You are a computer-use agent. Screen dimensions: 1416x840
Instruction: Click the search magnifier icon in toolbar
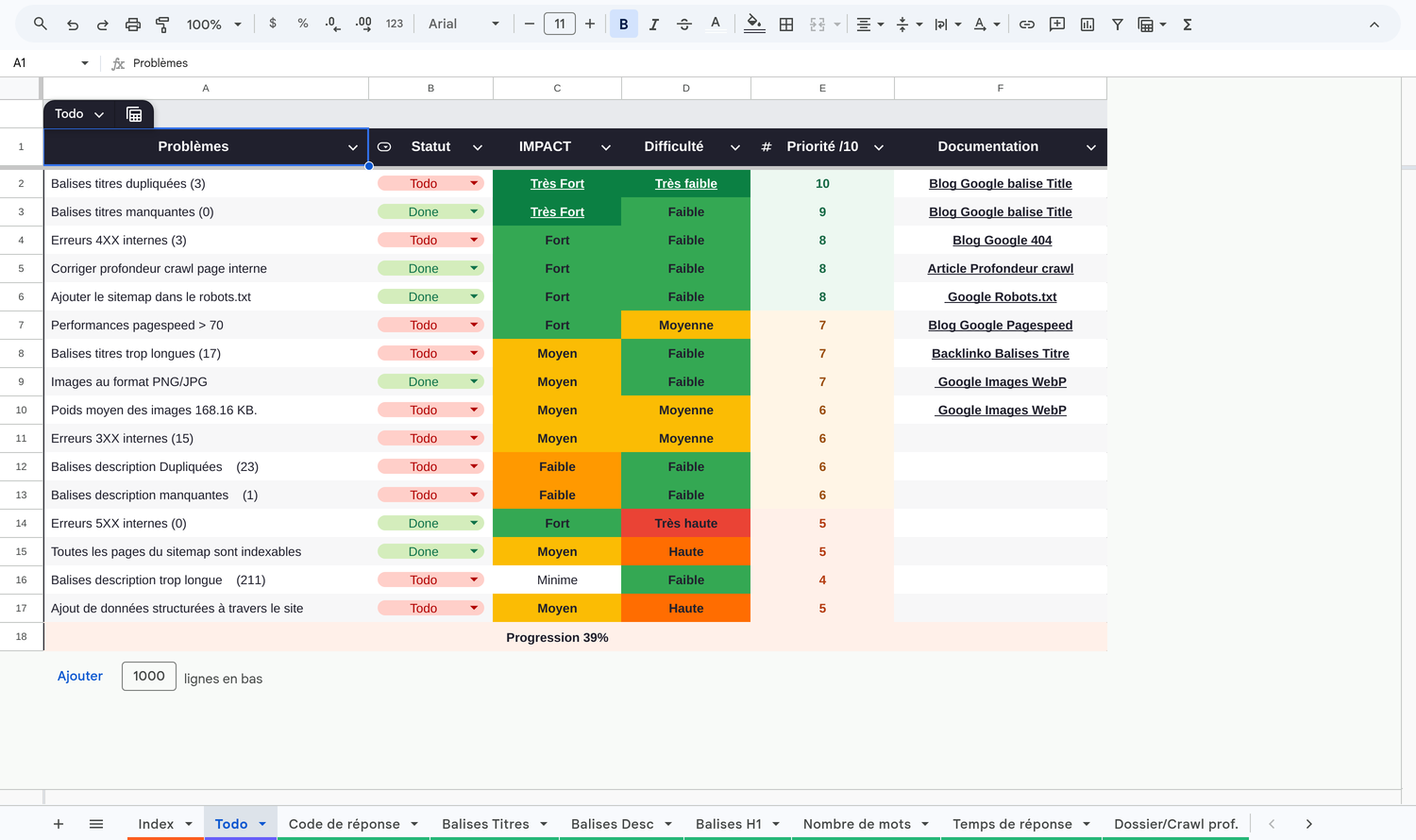40,24
